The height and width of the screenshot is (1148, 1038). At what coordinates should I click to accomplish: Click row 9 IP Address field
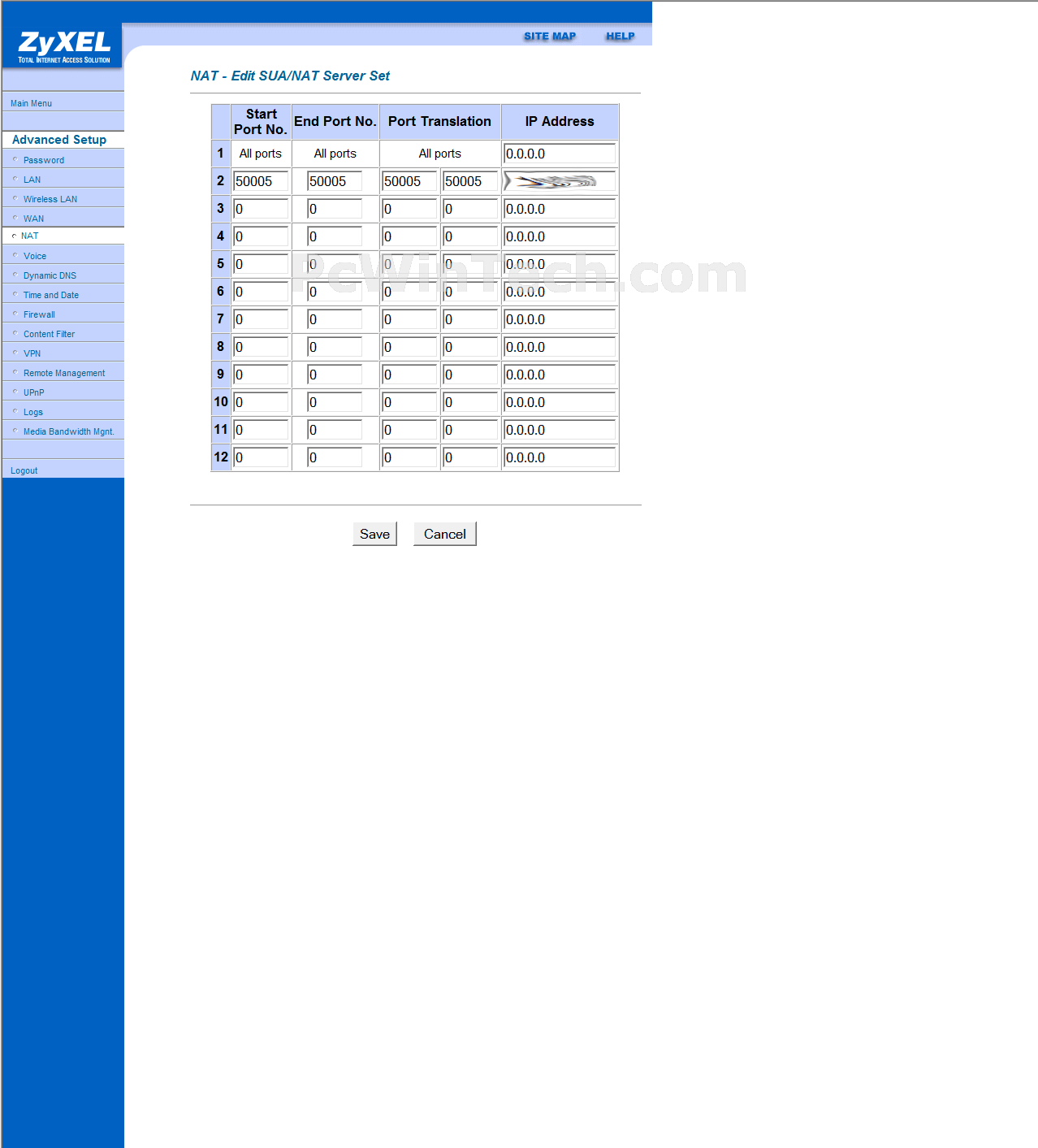pos(560,375)
